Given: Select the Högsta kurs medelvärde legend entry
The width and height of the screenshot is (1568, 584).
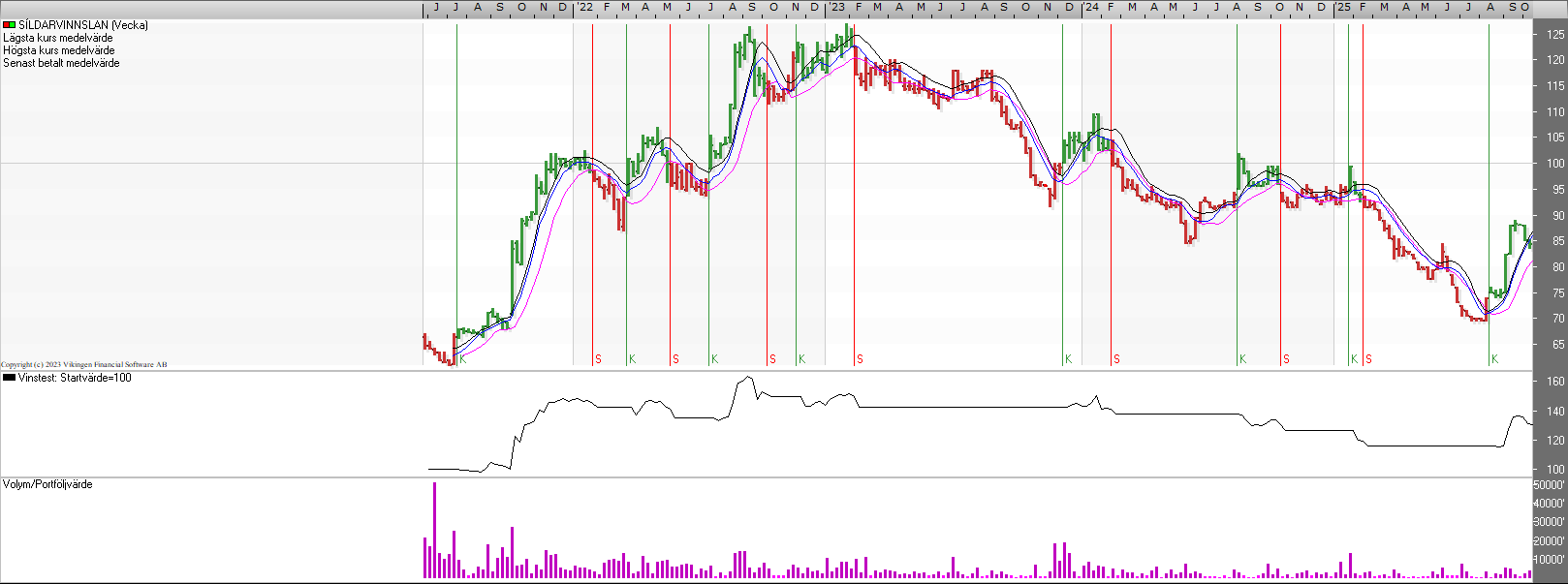Looking at the screenshot, I should (x=59, y=50).
